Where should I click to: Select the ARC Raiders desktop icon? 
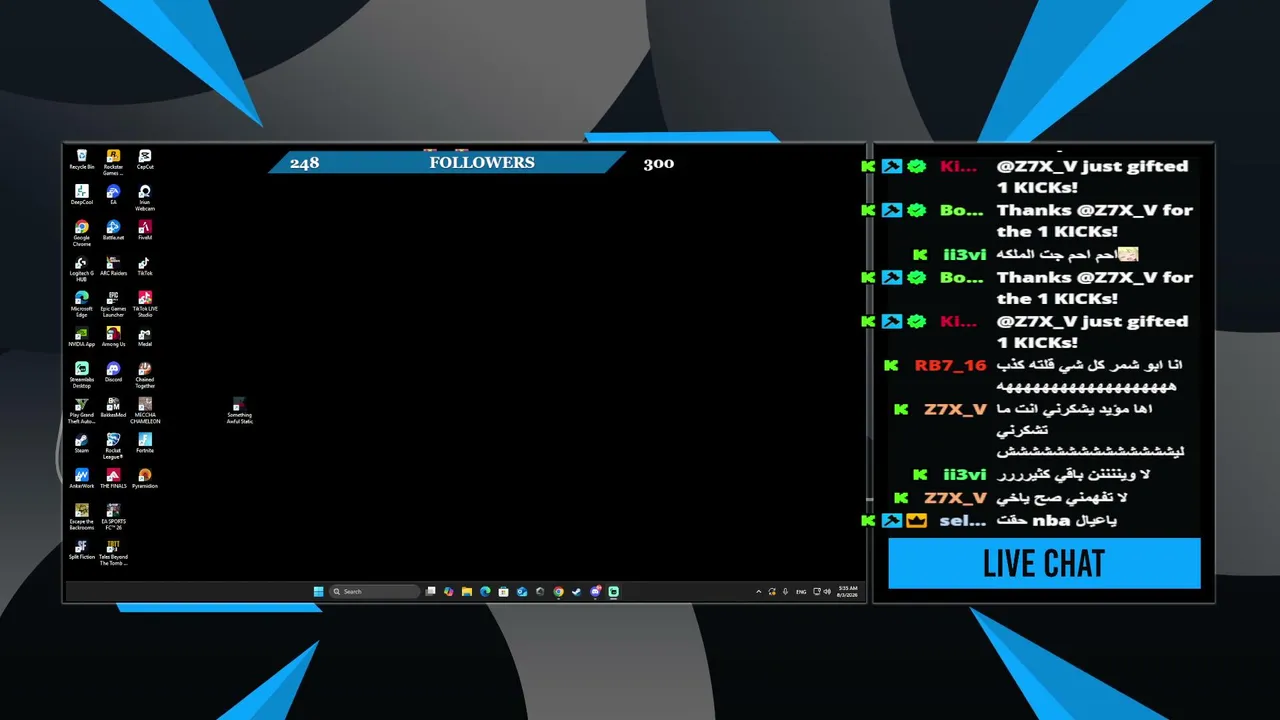tap(113, 267)
